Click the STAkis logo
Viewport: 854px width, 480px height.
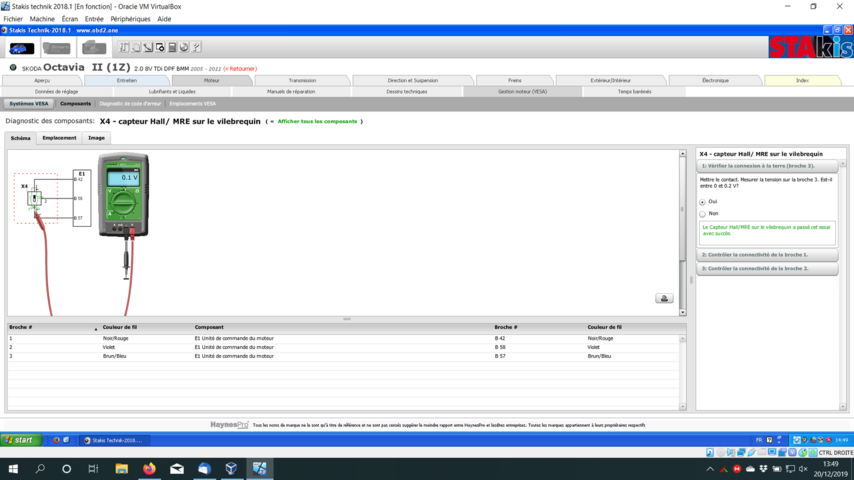(811, 47)
